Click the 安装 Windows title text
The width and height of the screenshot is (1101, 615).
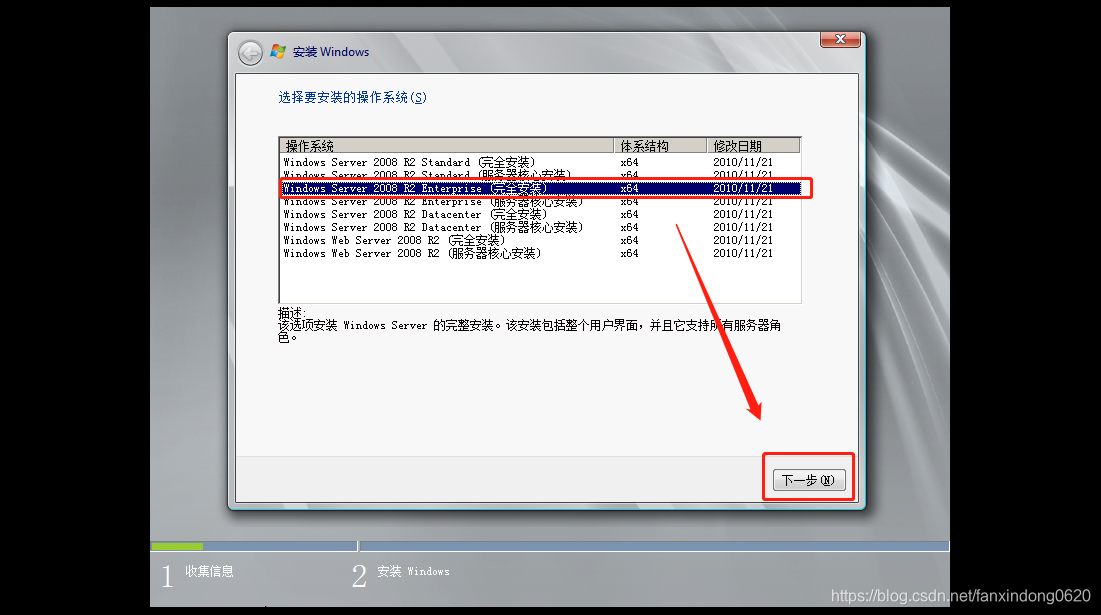tap(331, 52)
